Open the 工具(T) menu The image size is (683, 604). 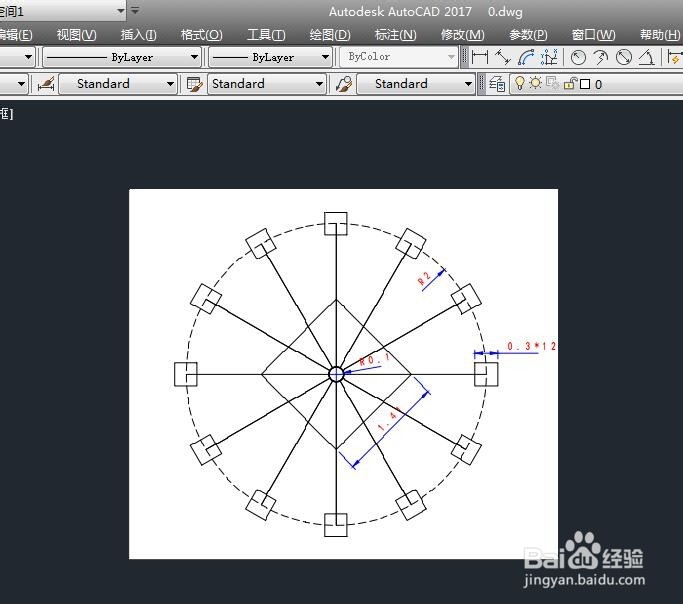pos(266,34)
